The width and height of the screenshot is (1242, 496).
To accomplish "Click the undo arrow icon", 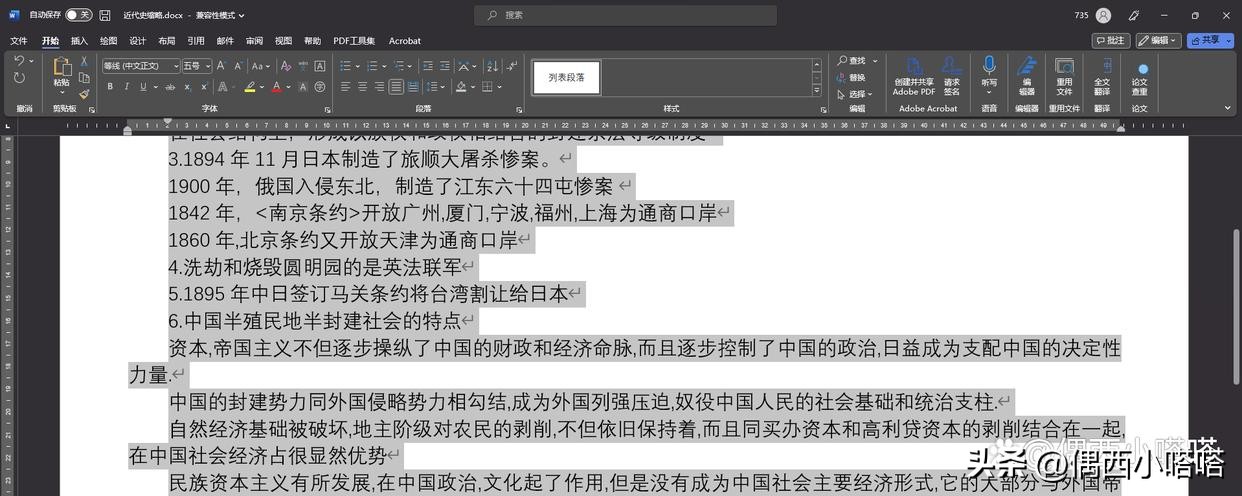I will 20,61.
